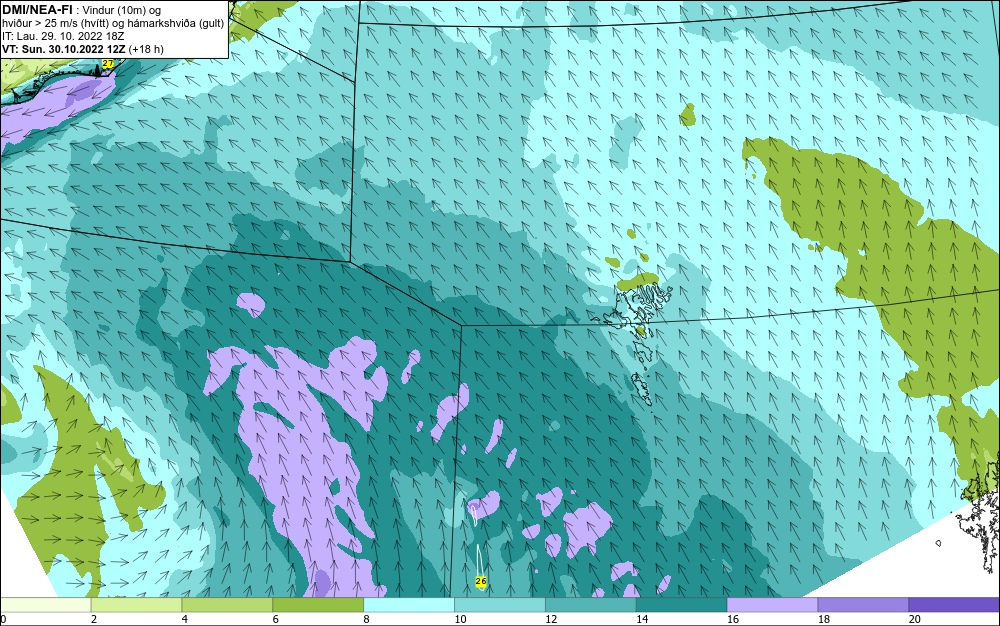Click the light purple 16–18 m/s legend swatch
The width and height of the screenshot is (1000, 626).
point(772,605)
